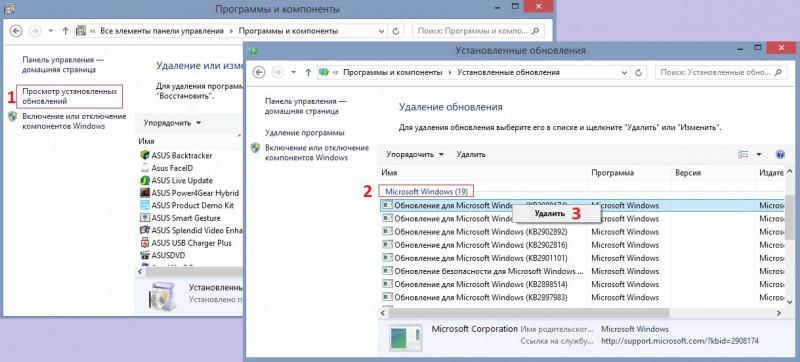This screenshot has width=800, height=362.
Task: Open 'Панель управления — домашняя страница' in front window
Action: (x=306, y=106)
